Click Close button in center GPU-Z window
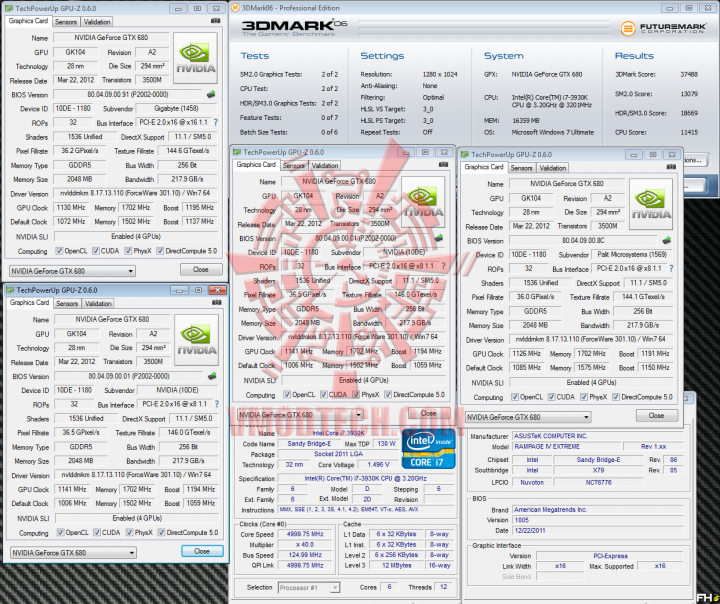 click(x=428, y=413)
